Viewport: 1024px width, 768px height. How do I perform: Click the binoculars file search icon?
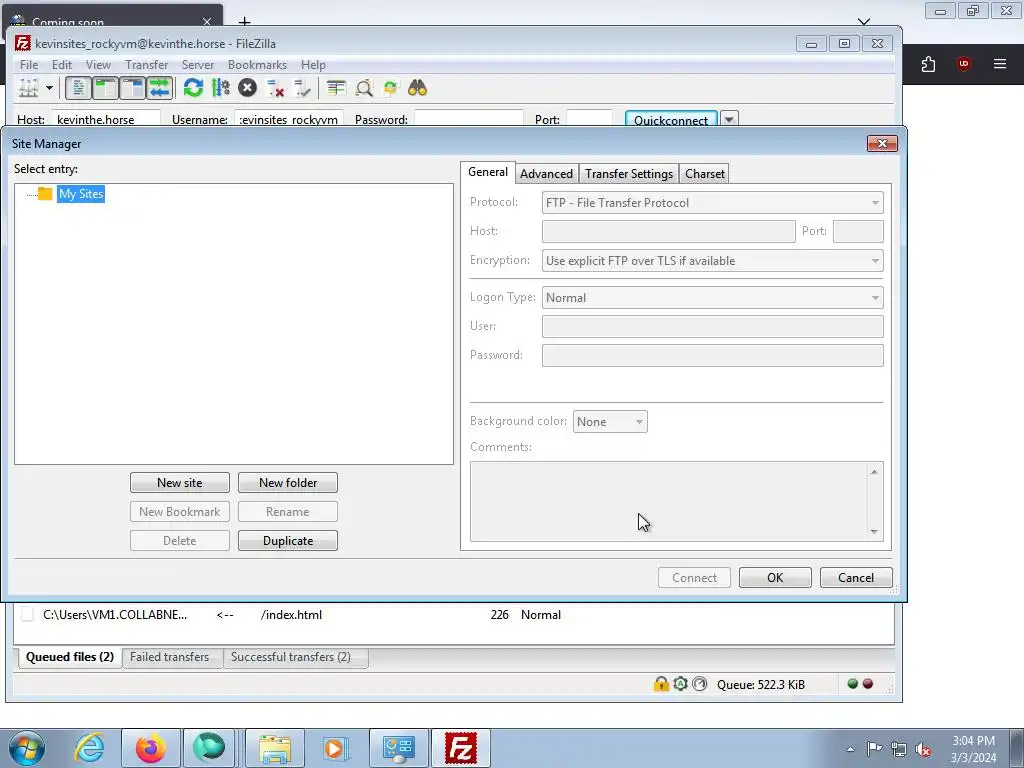417,88
